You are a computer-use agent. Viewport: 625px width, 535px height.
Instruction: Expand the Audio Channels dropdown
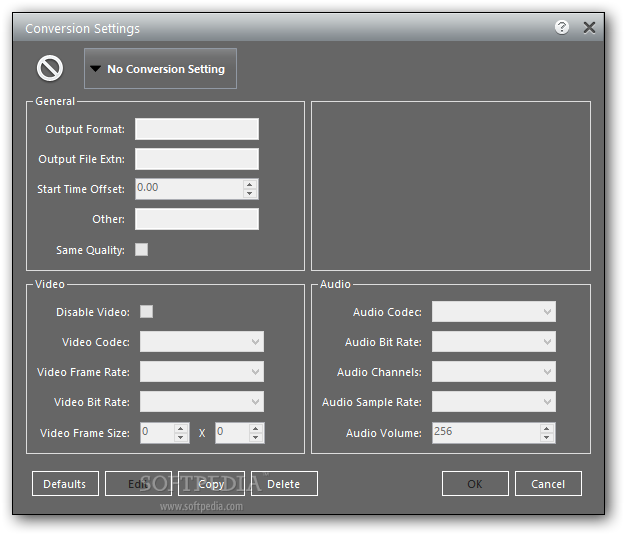(494, 372)
